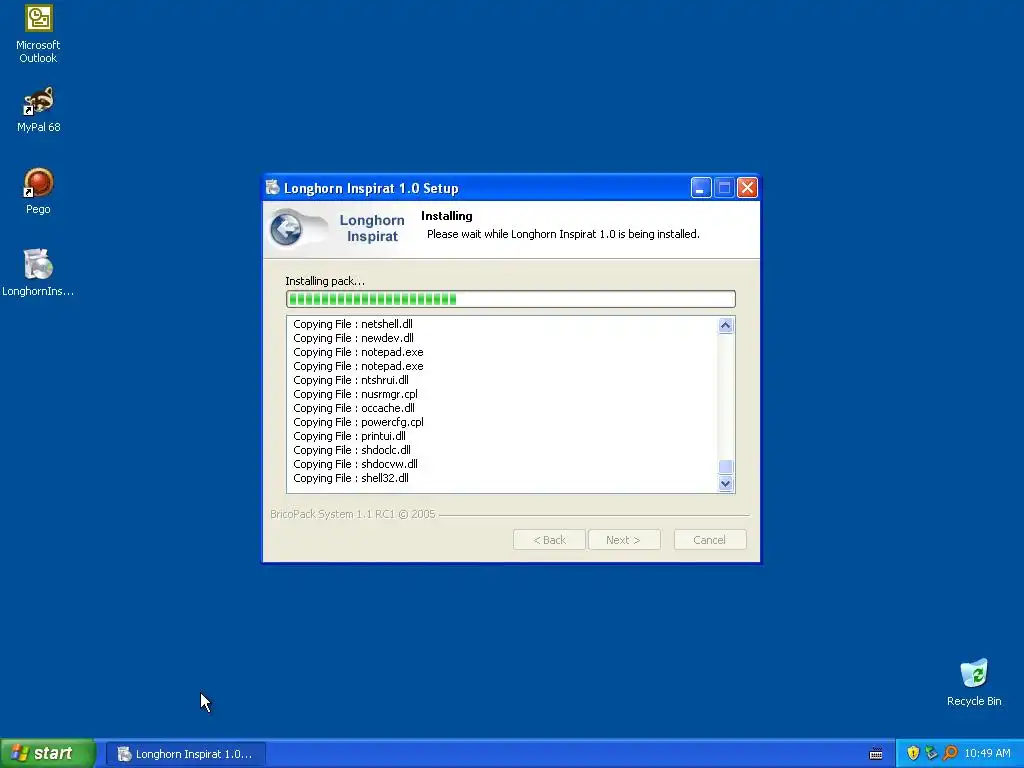Click the 10:49 AM system clock
Screen dimensions: 1024x768
point(987,754)
